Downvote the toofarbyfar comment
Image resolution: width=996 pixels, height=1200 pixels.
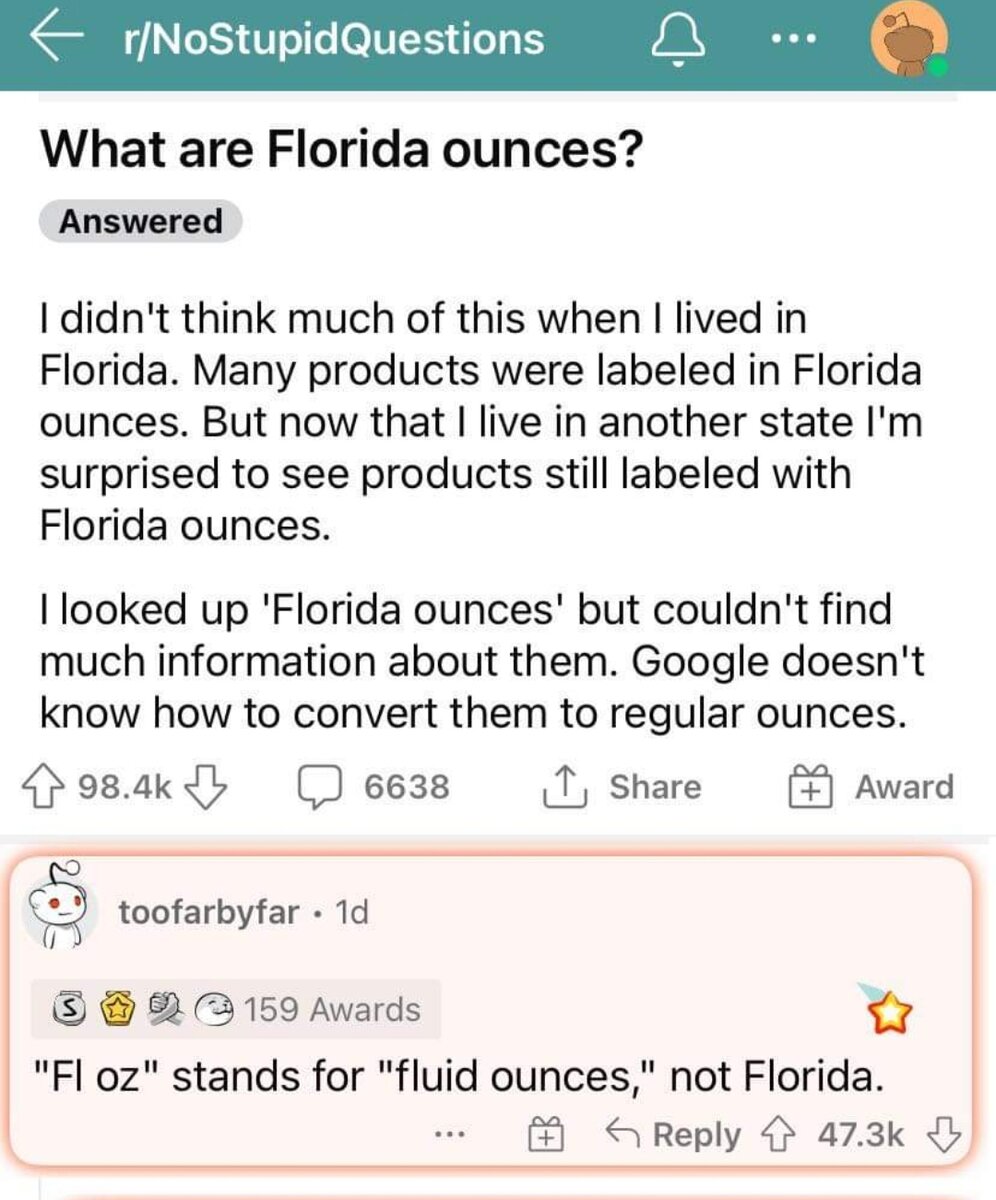[x=944, y=1136]
